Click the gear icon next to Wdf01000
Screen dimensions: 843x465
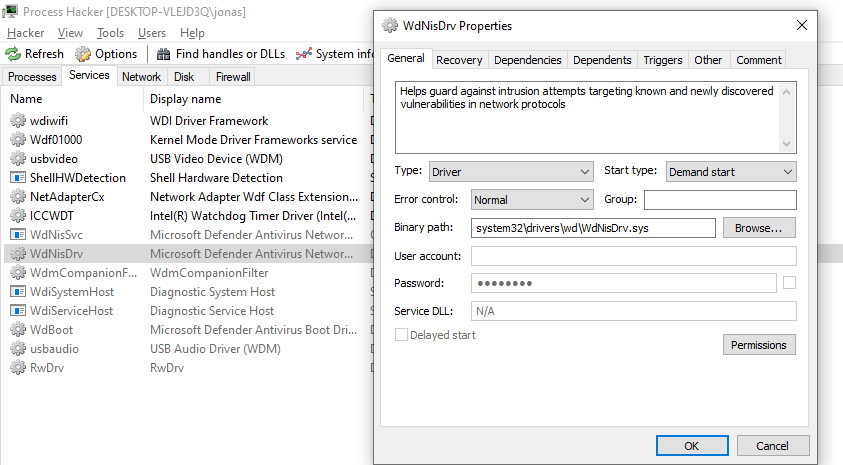18,140
